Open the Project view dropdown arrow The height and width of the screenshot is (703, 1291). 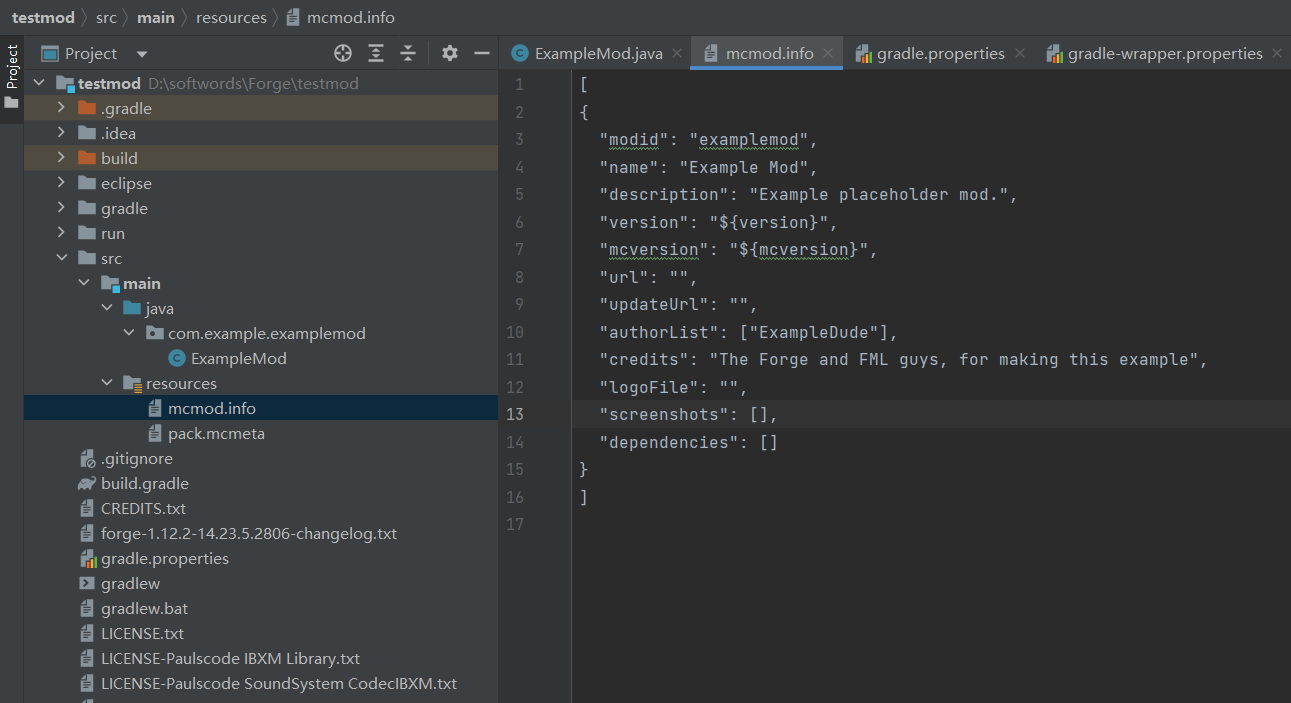point(142,54)
